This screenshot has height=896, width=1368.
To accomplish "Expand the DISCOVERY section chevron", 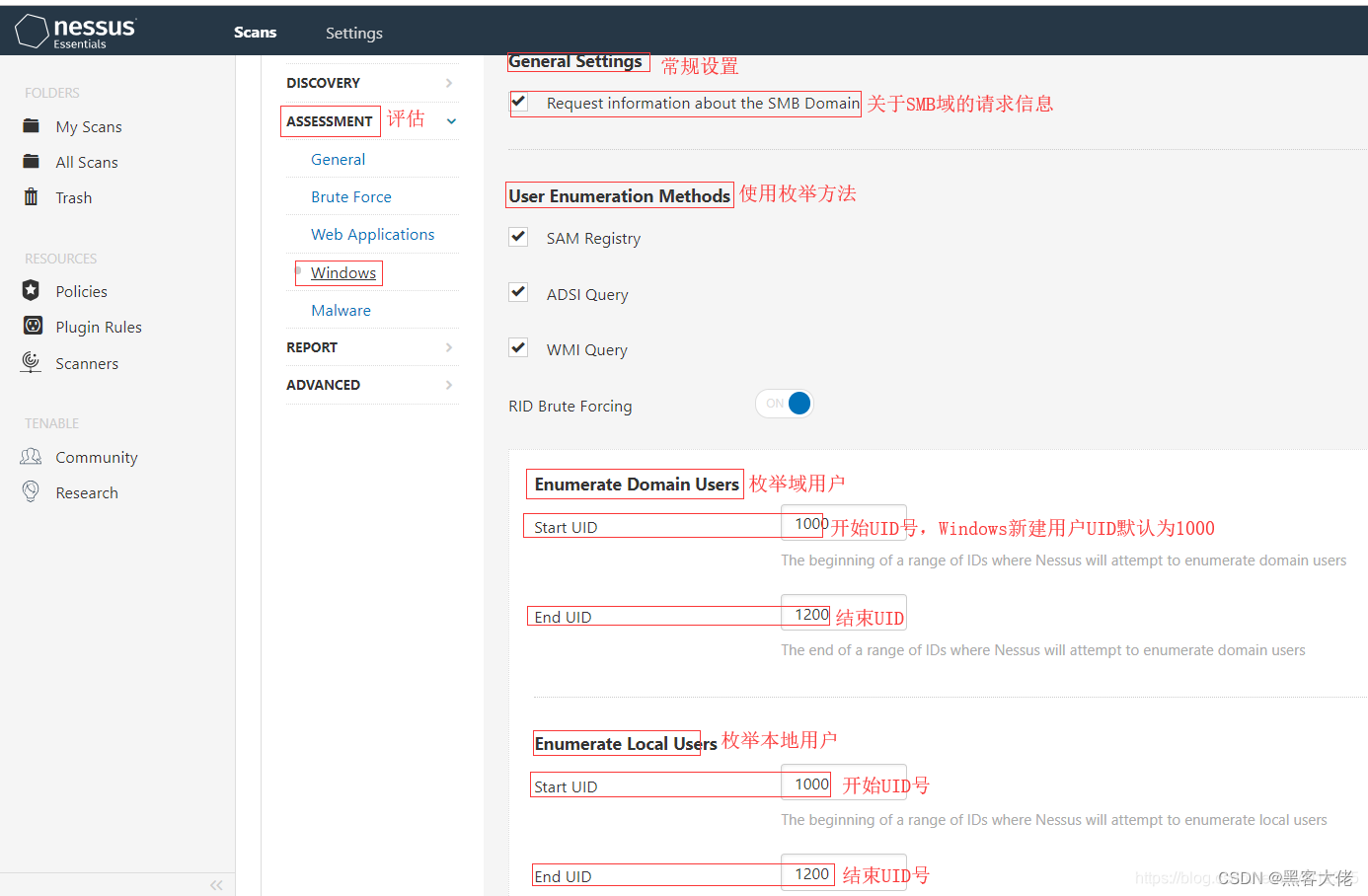I will click(449, 83).
